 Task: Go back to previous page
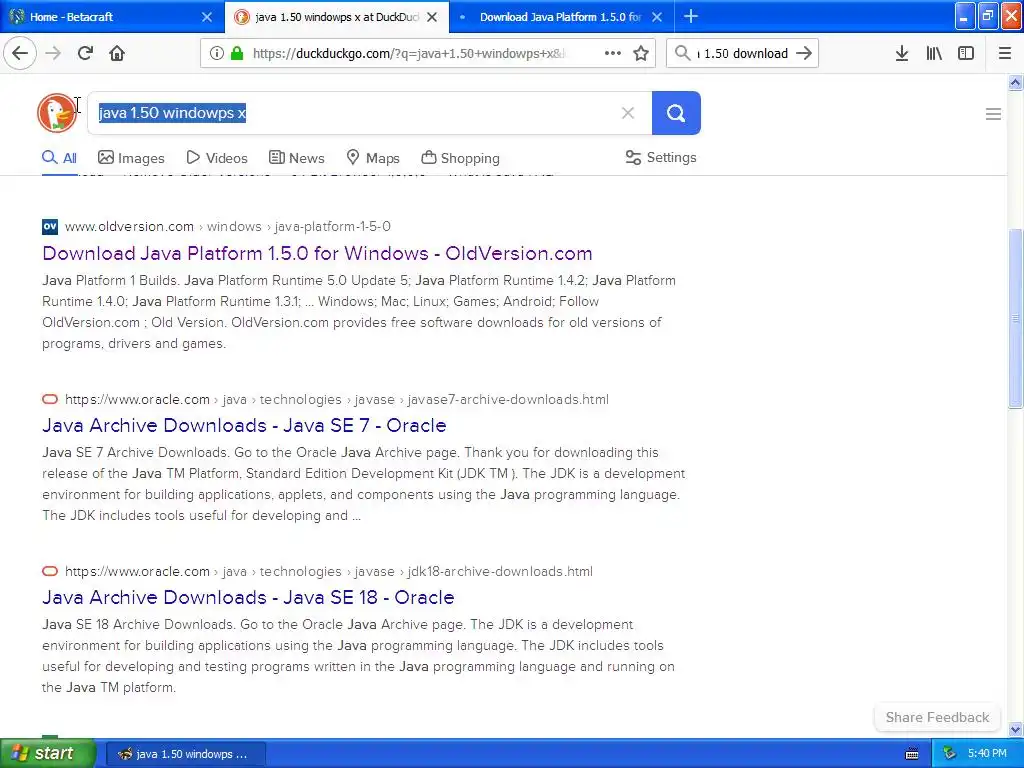point(20,53)
